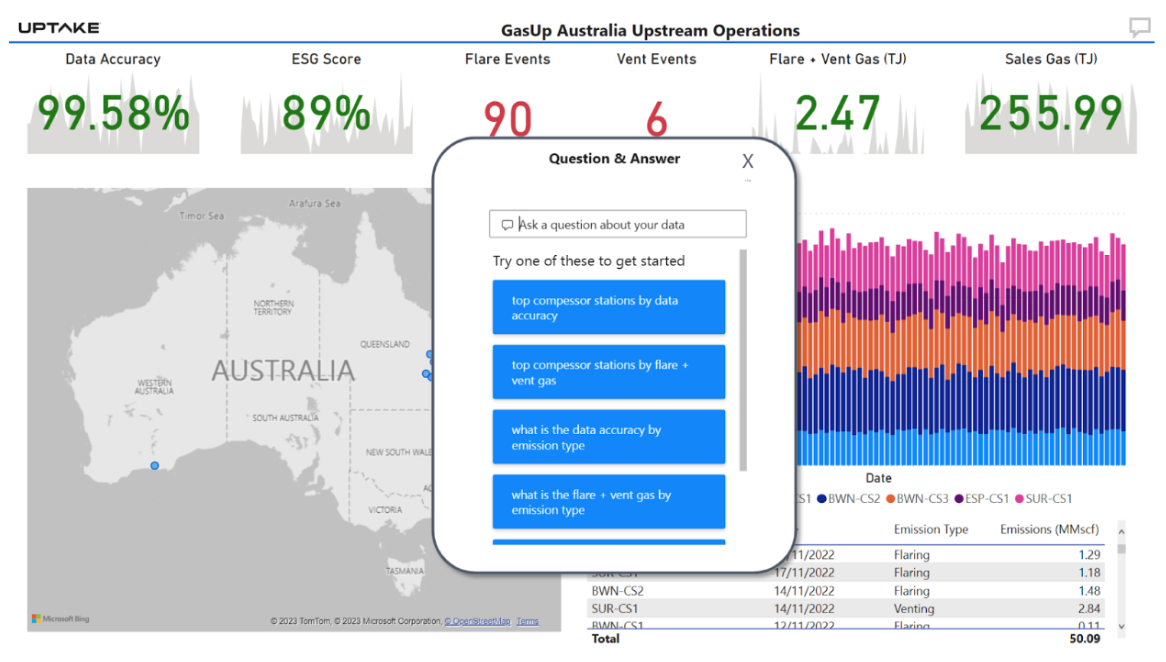This screenshot has width=1166, height=662.
Task: Close the Question & Answer popup
Action: (747, 161)
